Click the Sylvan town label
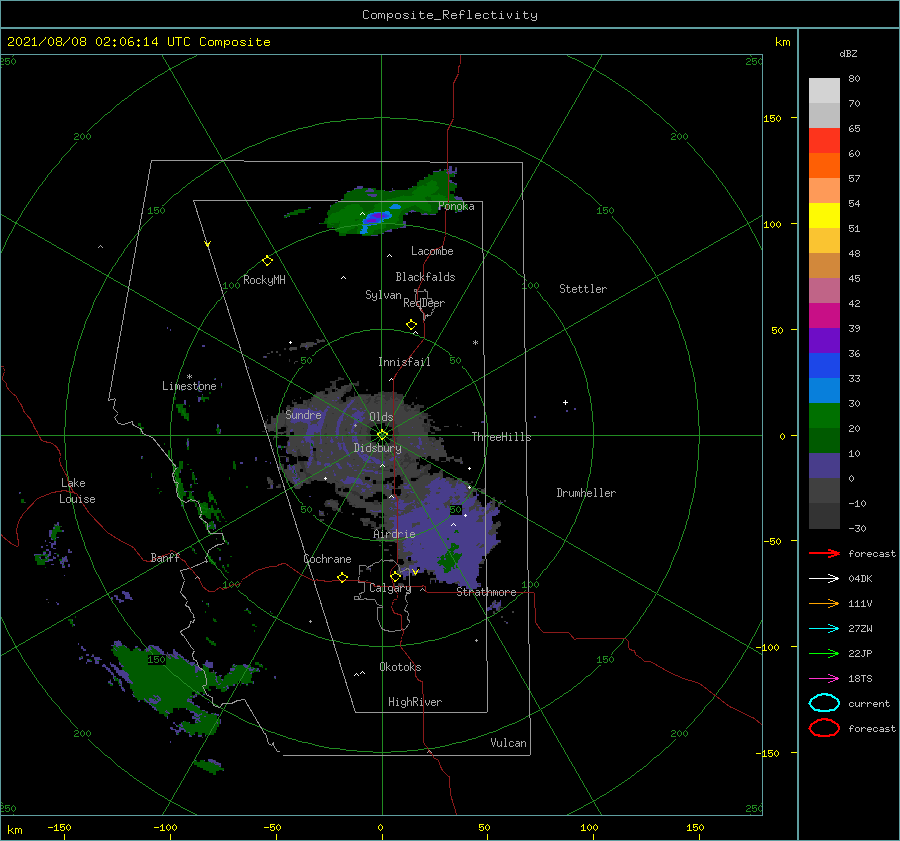This screenshot has height=841, width=900. pyautogui.click(x=383, y=295)
